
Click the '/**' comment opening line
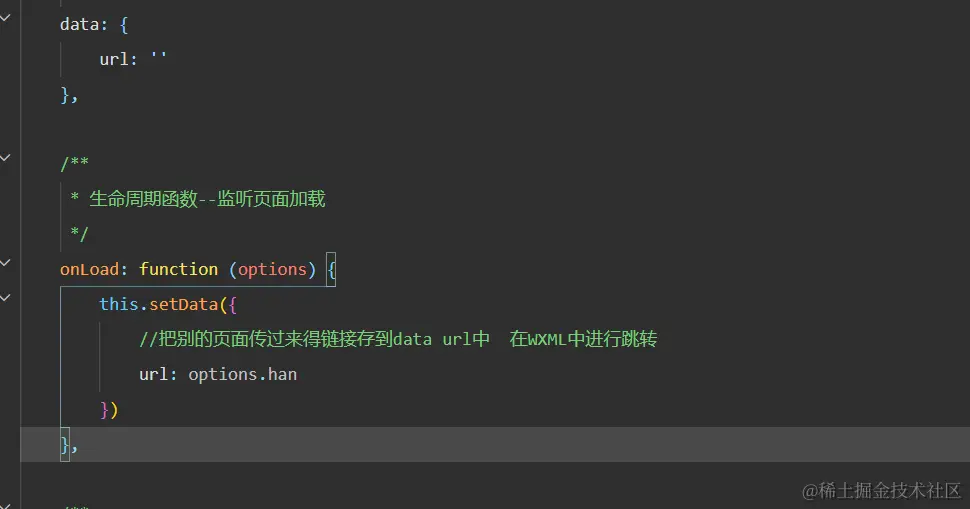click(75, 164)
